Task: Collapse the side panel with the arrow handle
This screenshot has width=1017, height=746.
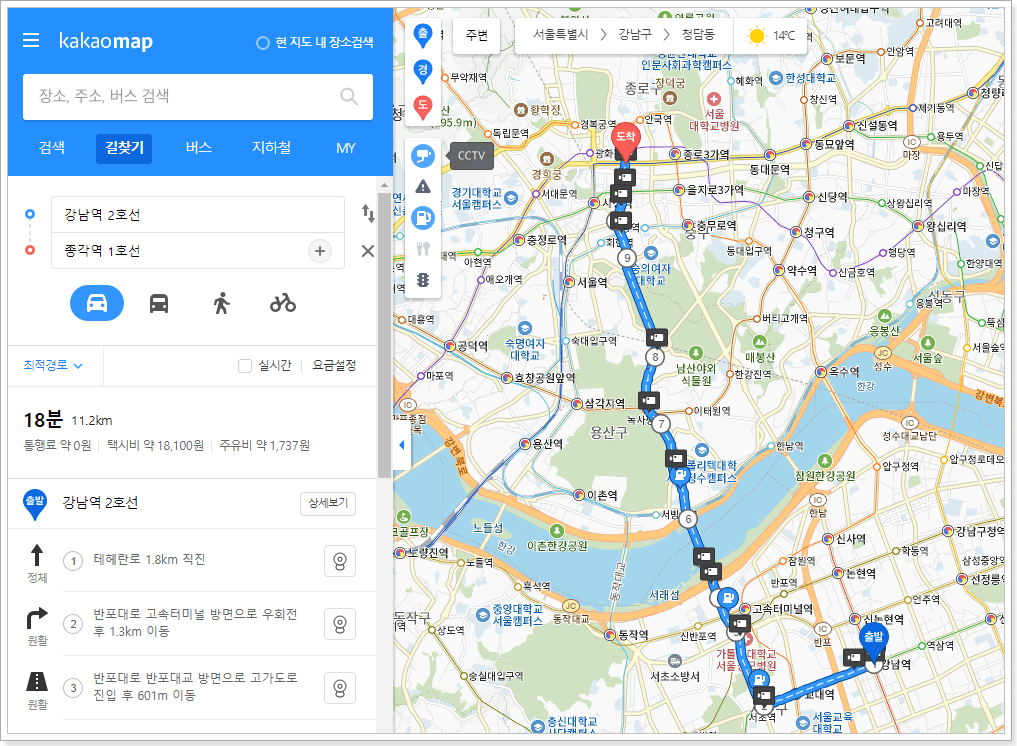Action: (401, 445)
